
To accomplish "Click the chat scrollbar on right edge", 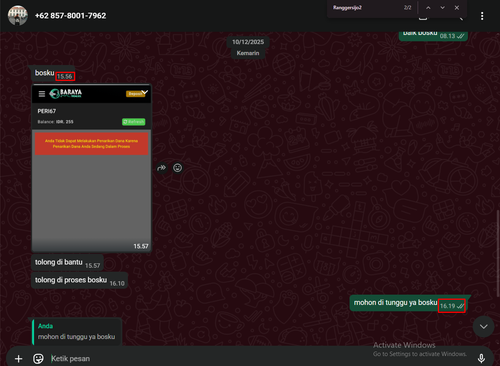I will (x=498, y=253).
